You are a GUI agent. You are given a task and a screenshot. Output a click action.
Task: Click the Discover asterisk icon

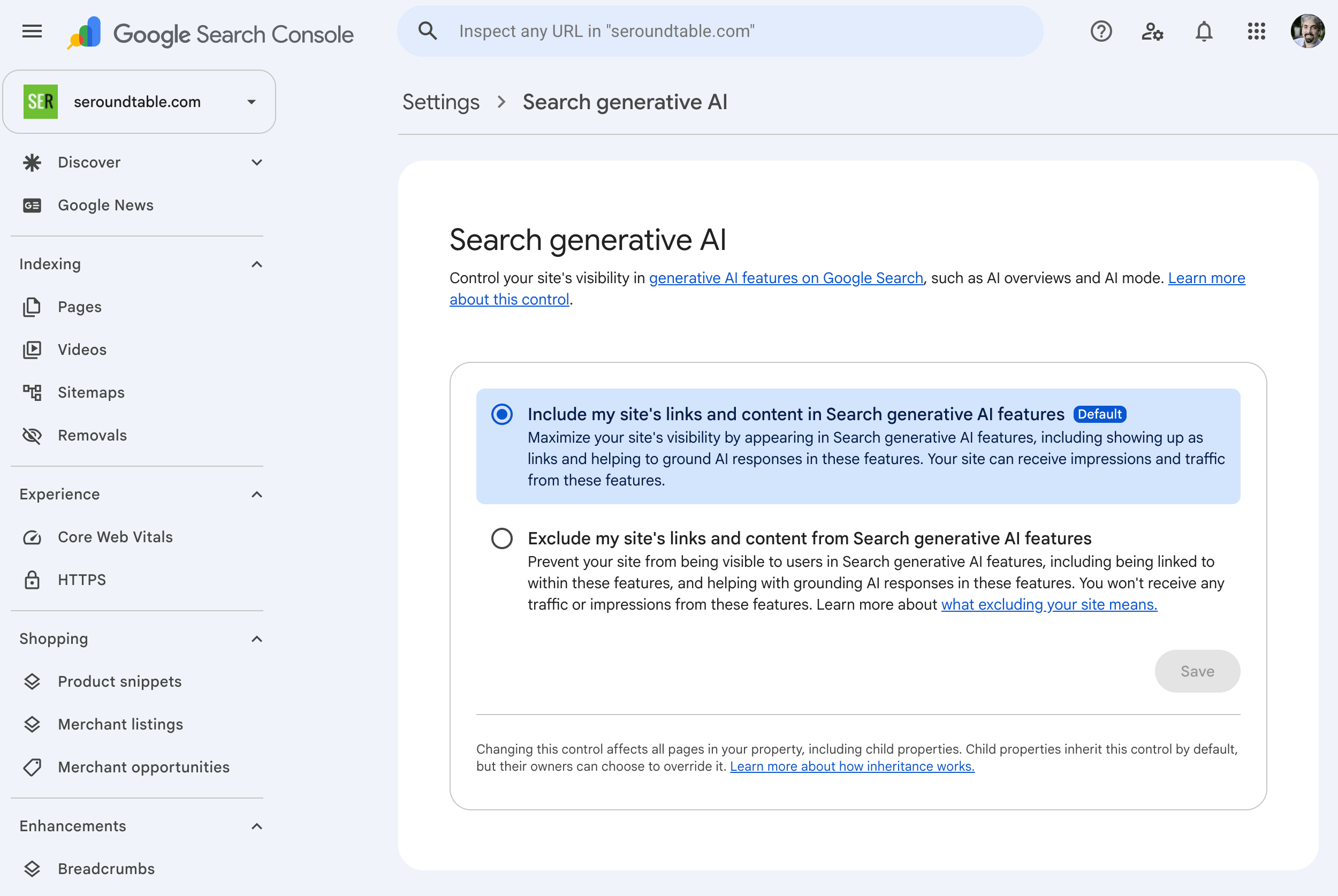pos(32,163)
